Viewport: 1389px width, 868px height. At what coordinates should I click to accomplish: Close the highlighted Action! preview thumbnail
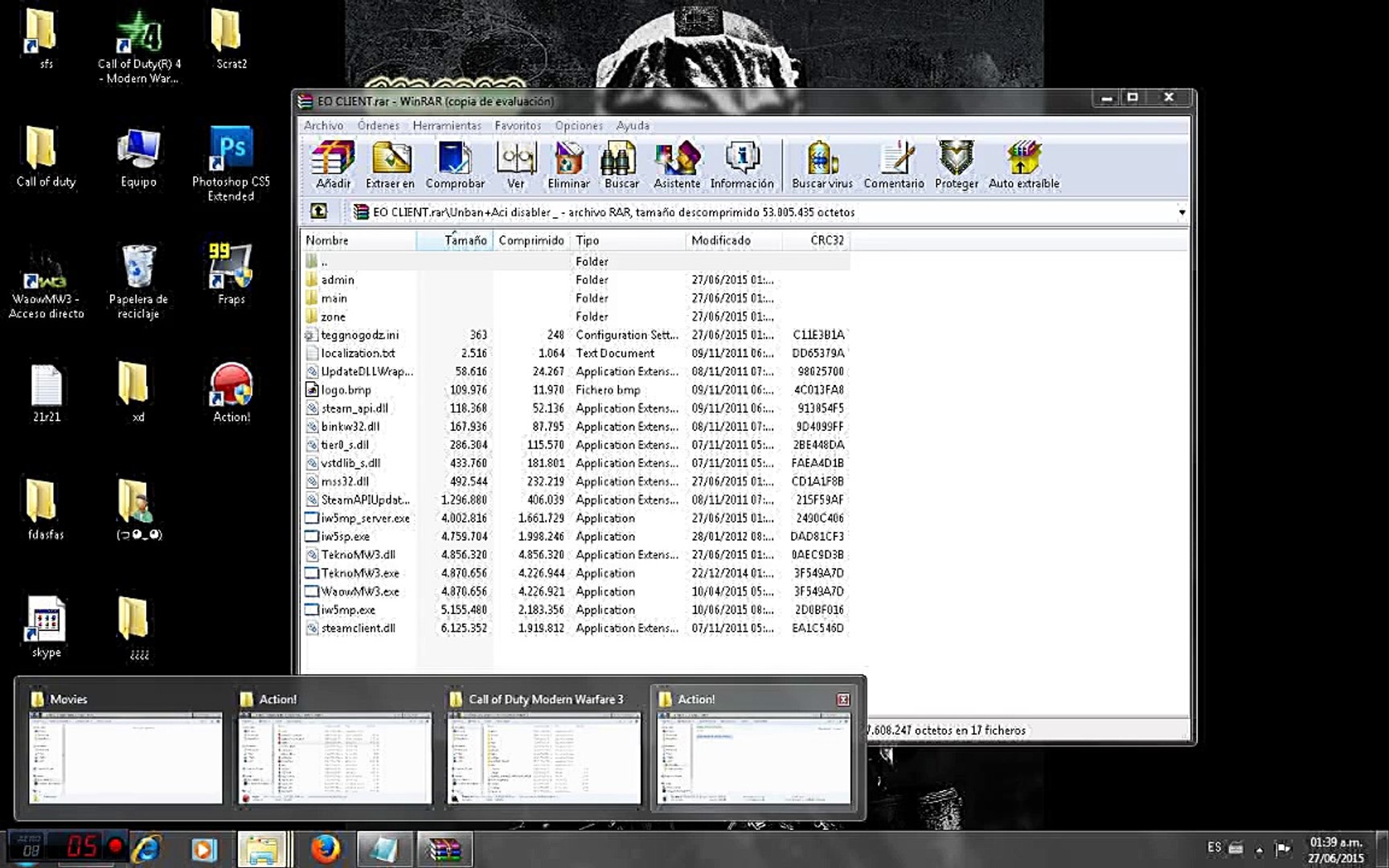(843, 699)
